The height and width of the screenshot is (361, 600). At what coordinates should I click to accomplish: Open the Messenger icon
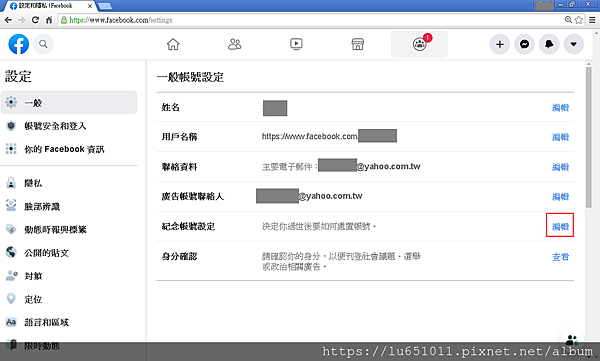click(x=524, y=44)
